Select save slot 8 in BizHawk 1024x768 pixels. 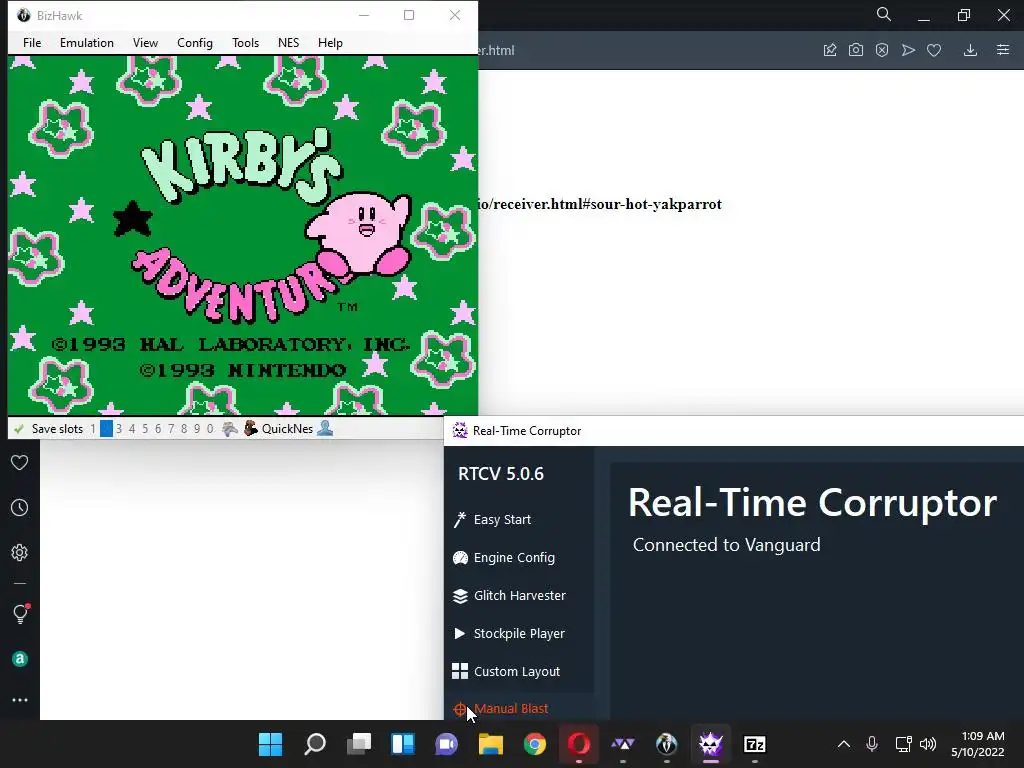tap(184, 429)
